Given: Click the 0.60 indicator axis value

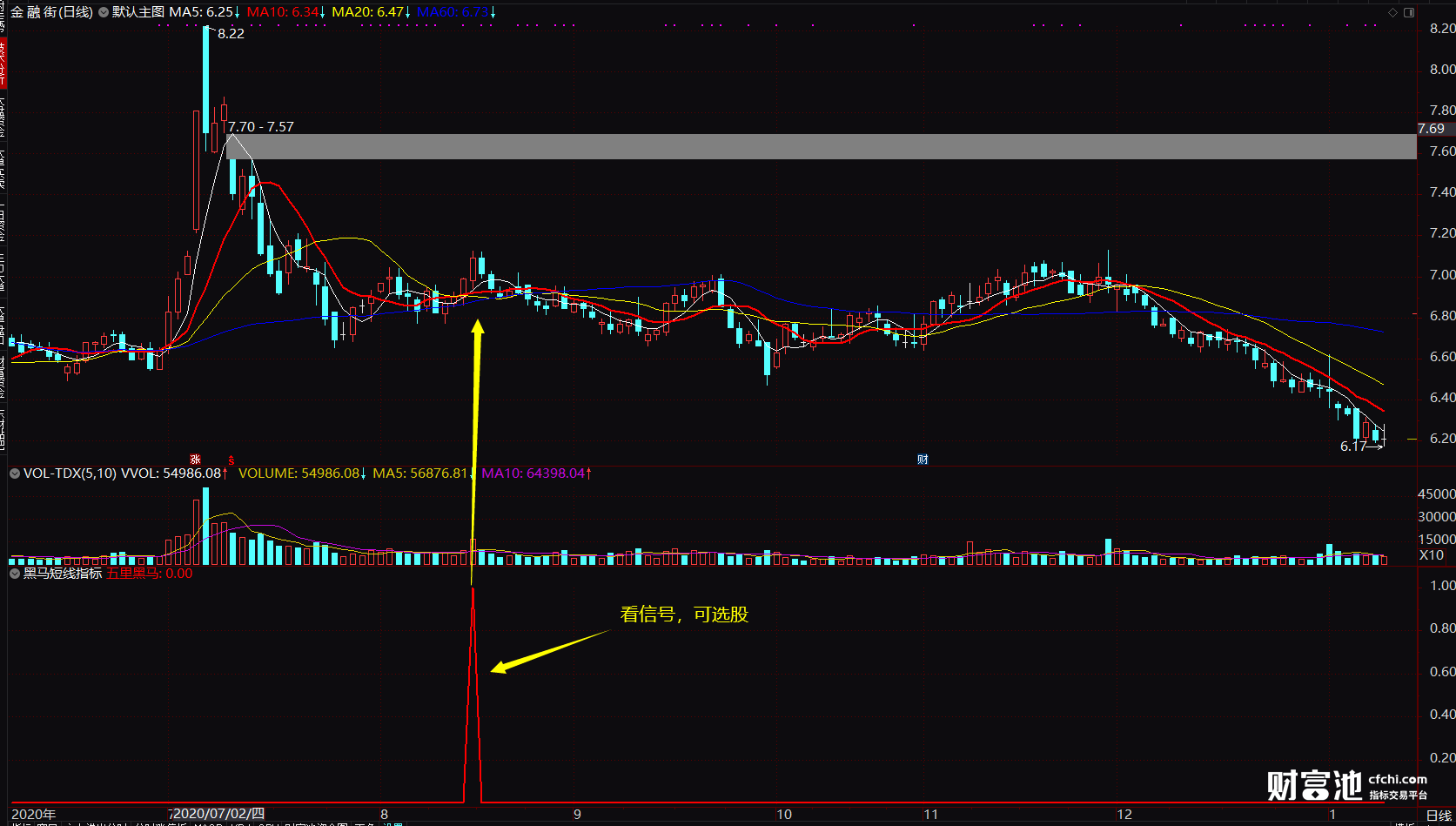Looking at the screenshot, I should pos(1442,672).
